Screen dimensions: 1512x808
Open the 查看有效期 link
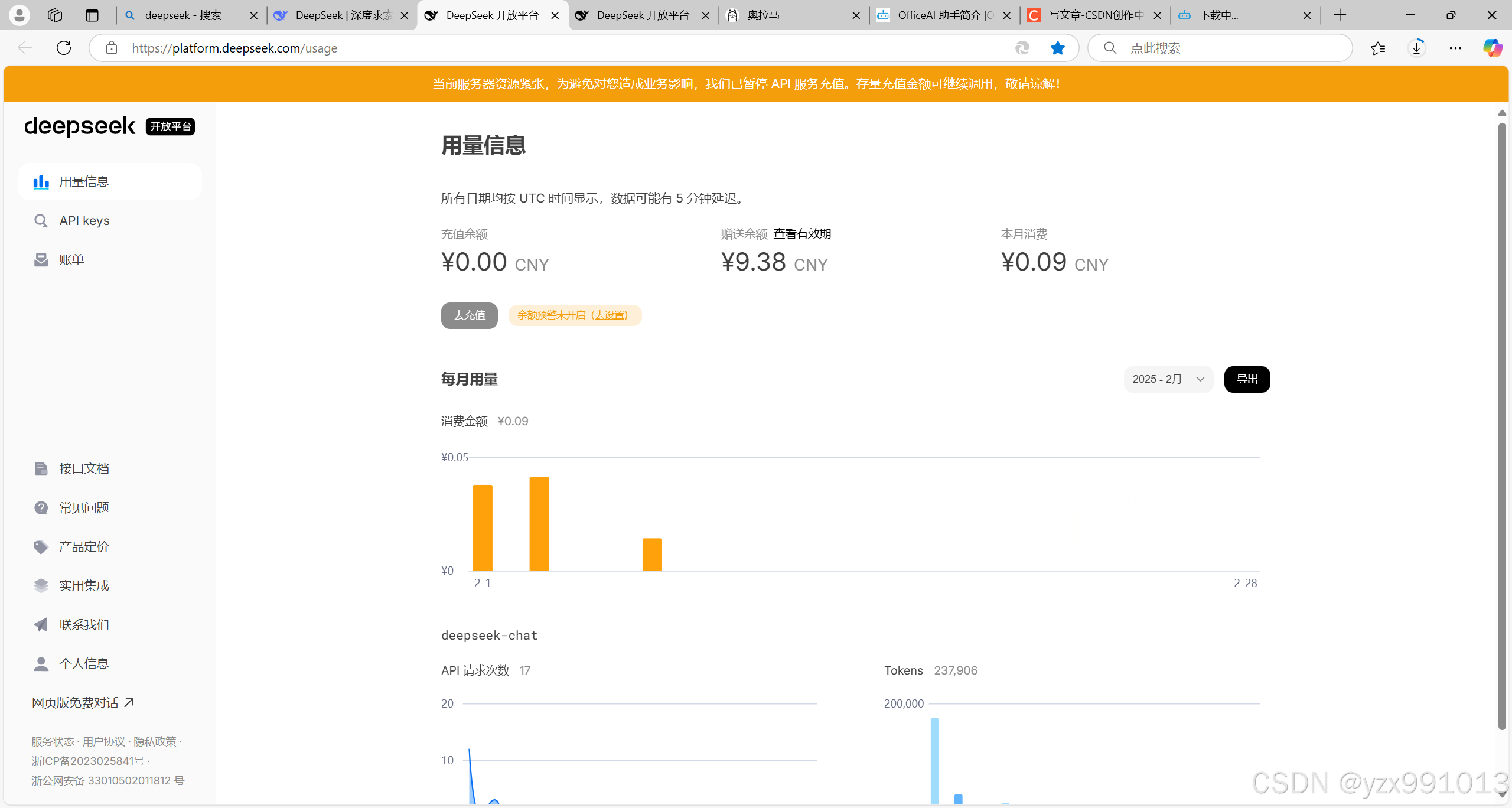tap(802, 234)
